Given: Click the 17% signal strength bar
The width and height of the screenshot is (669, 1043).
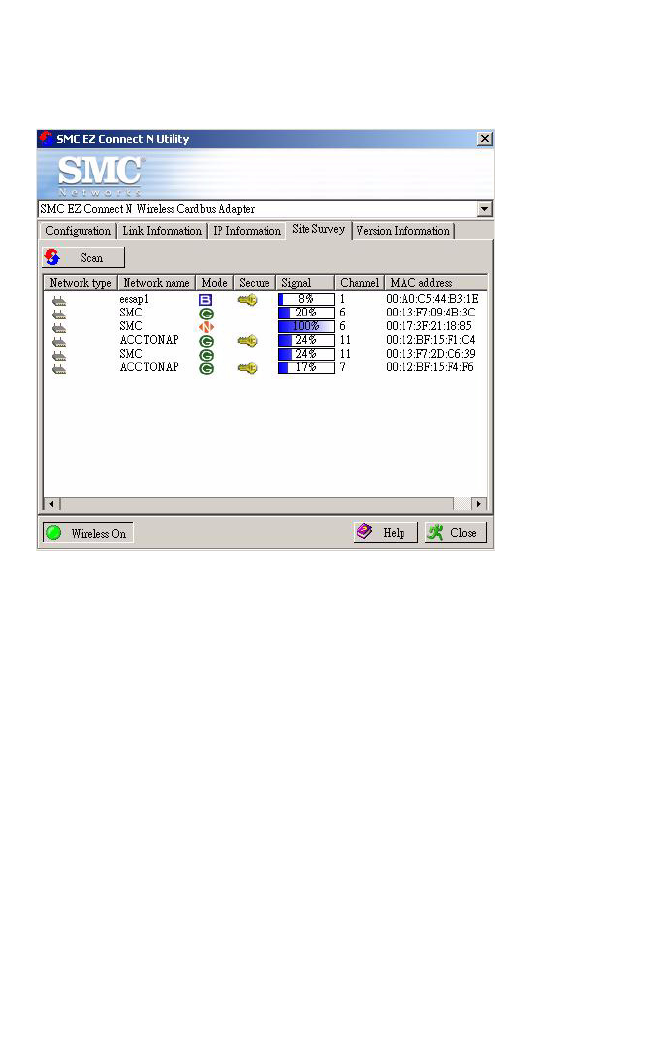Looking at the screenshot, I should point(306,368).
